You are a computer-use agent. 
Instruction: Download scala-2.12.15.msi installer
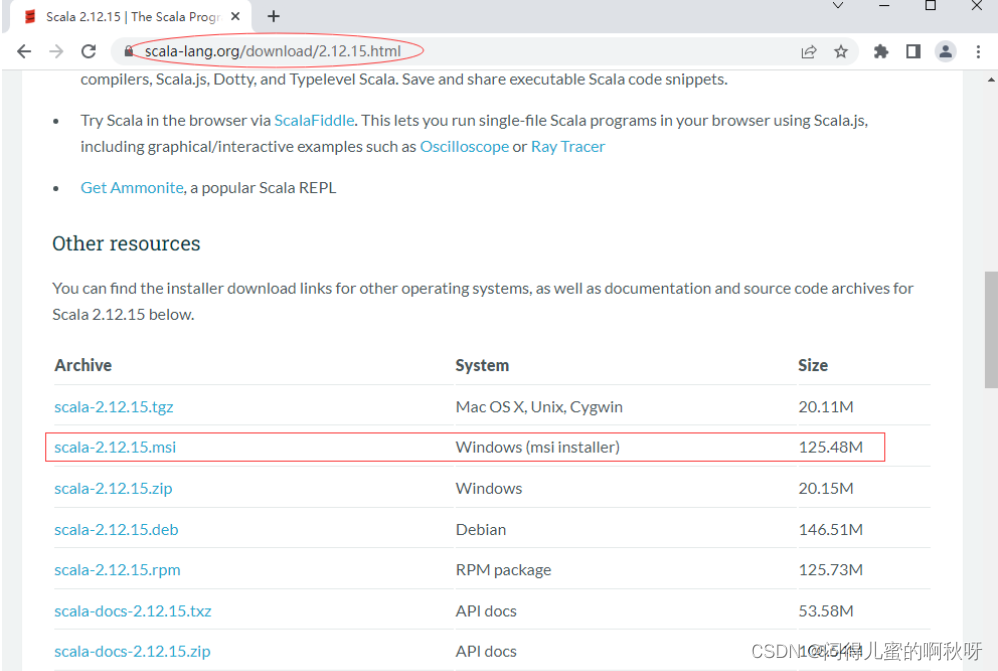coord(115,448)
